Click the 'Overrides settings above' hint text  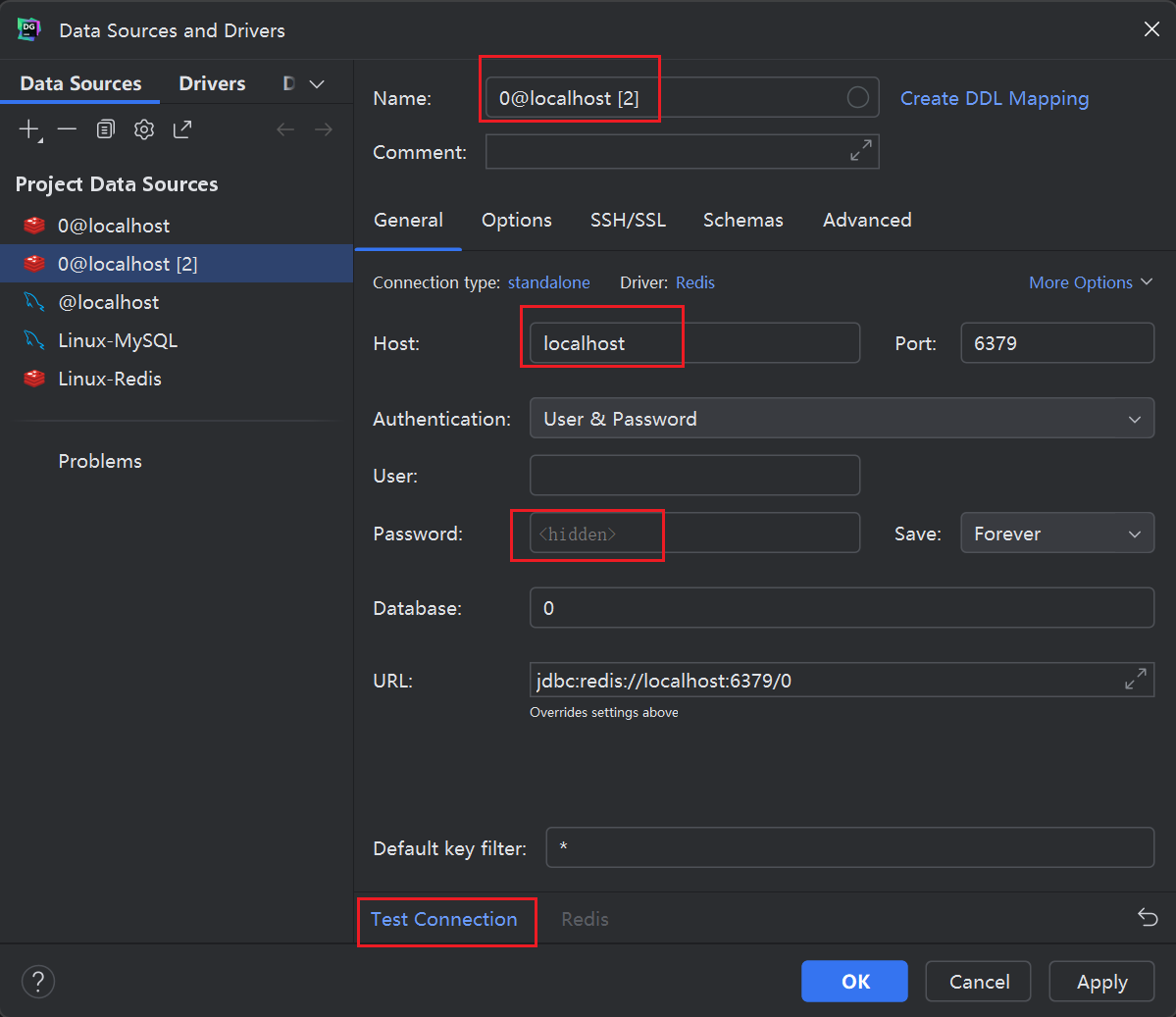604,713
